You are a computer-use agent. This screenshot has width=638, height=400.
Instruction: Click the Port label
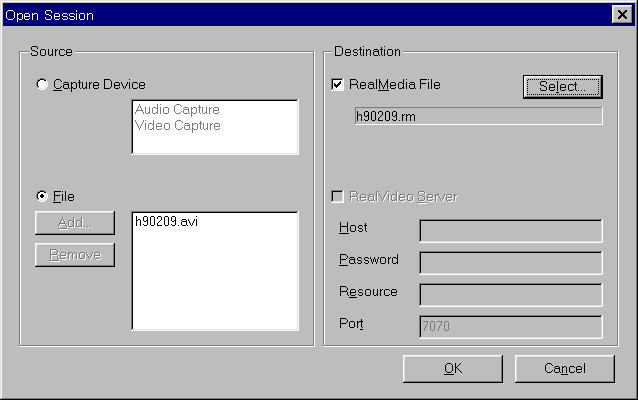[x=351, y=323]
